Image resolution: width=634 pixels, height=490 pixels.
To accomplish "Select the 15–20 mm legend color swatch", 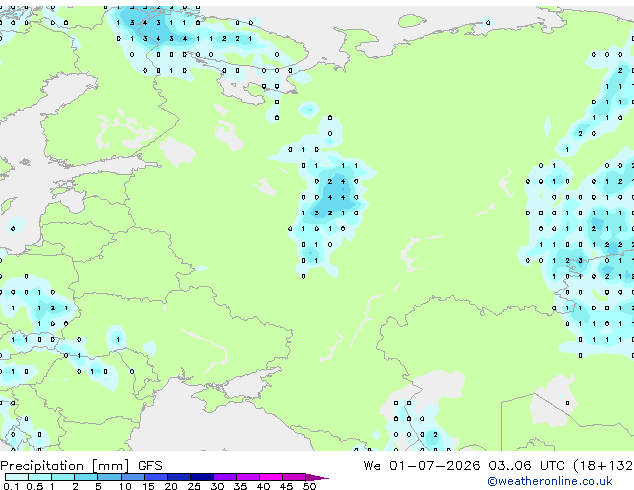I will 156,477.
